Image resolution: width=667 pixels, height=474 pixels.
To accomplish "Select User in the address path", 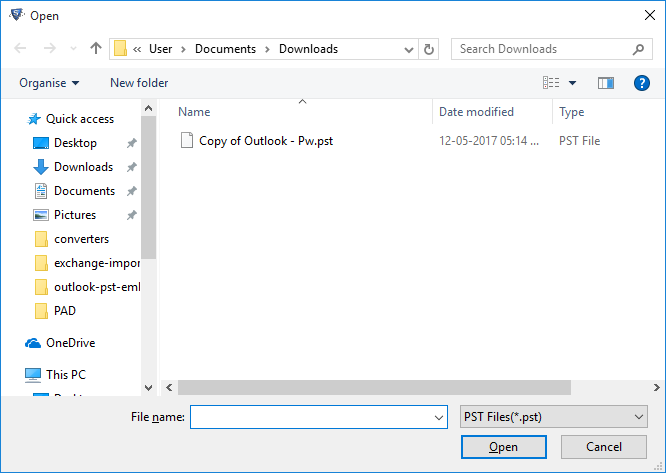I will point(160,49).
